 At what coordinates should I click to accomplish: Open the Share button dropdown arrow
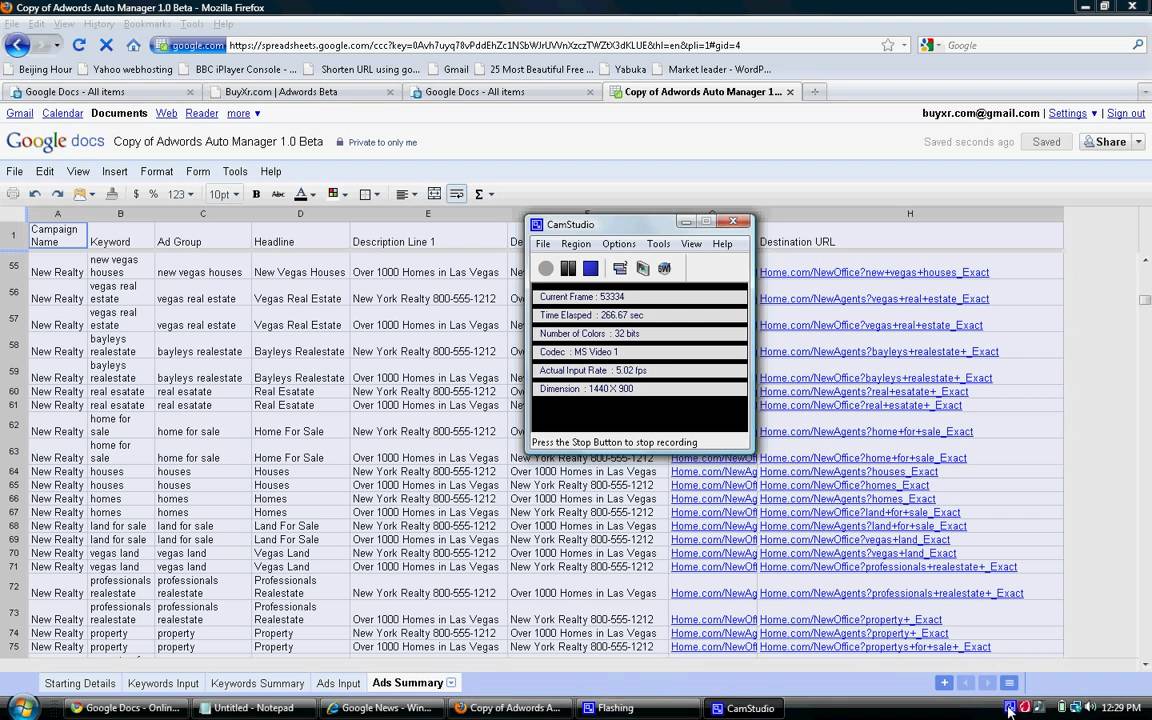point(1139,142)
